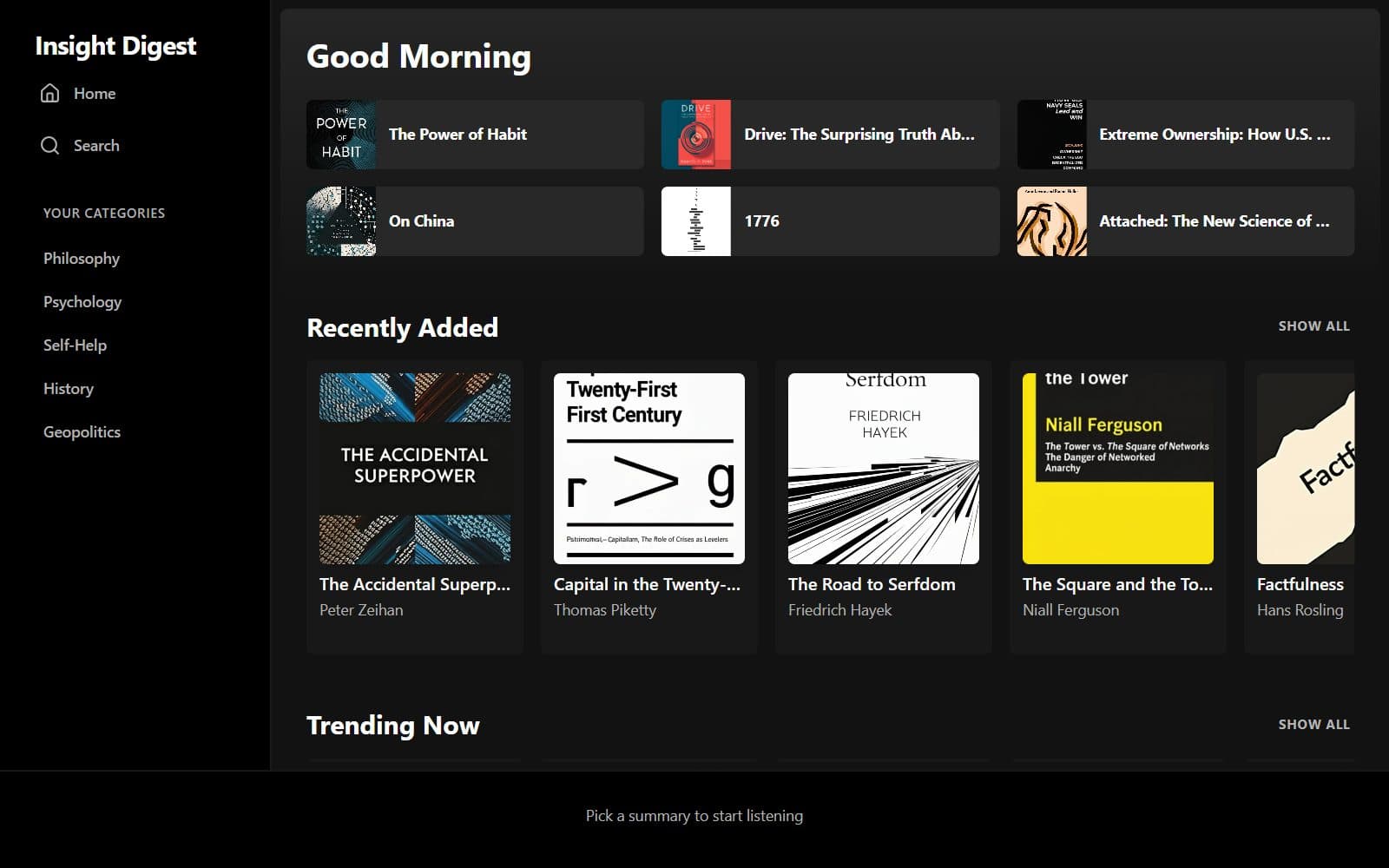Viewport: 1389px width, 868px height.
Task: Click the Good Morning heading
Action: pos(418,56)
